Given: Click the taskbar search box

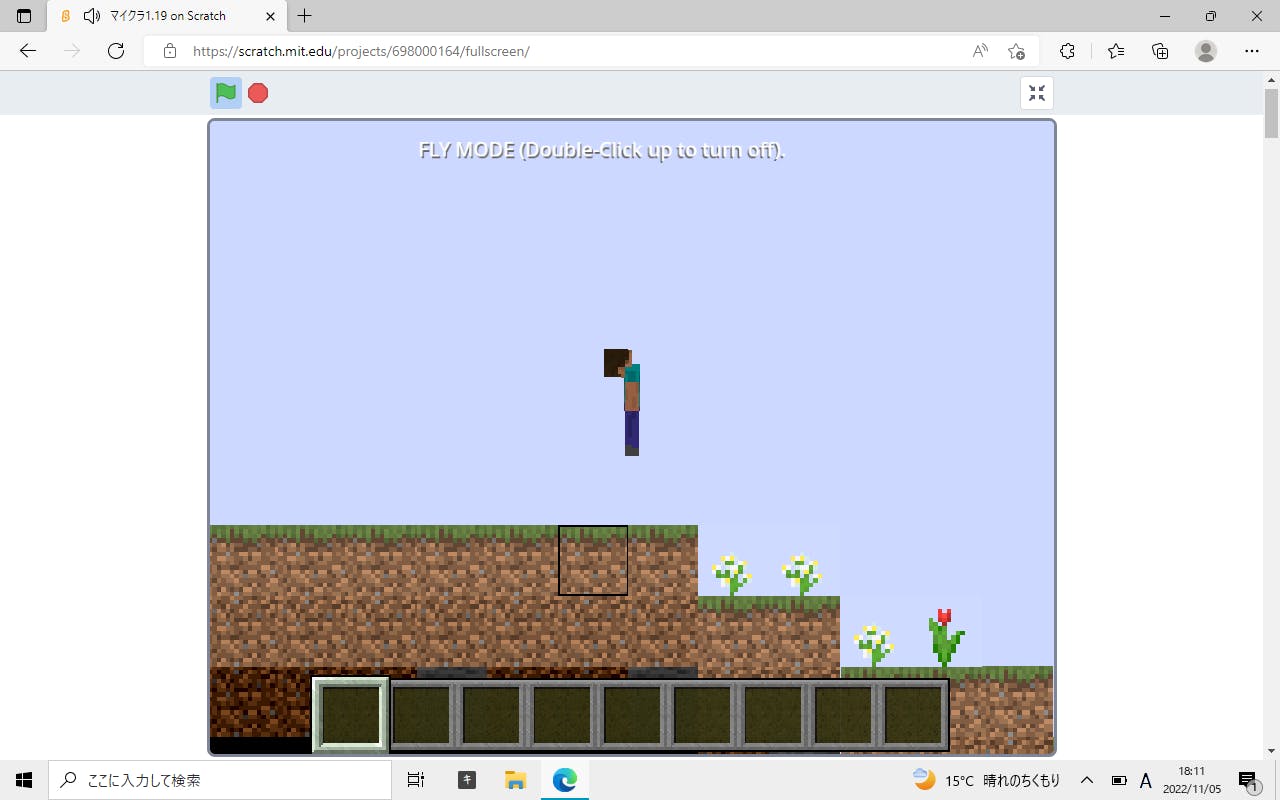Looking at the screenshot, I should (x=220, y=780).
